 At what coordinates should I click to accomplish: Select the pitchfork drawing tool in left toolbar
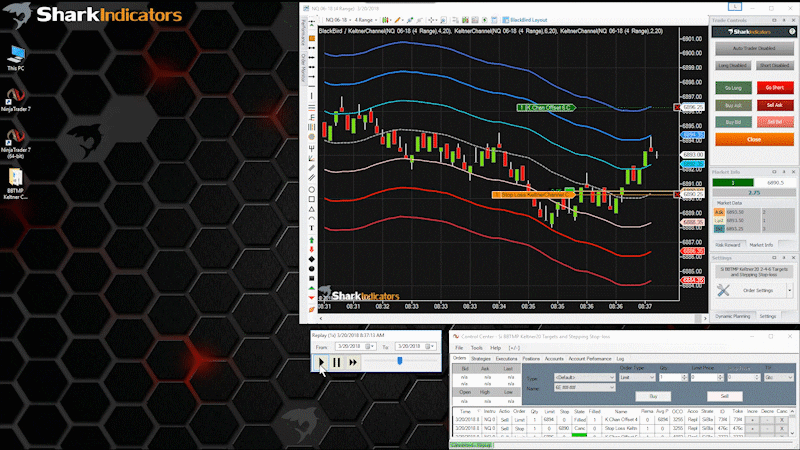click(x=311, y=148)
